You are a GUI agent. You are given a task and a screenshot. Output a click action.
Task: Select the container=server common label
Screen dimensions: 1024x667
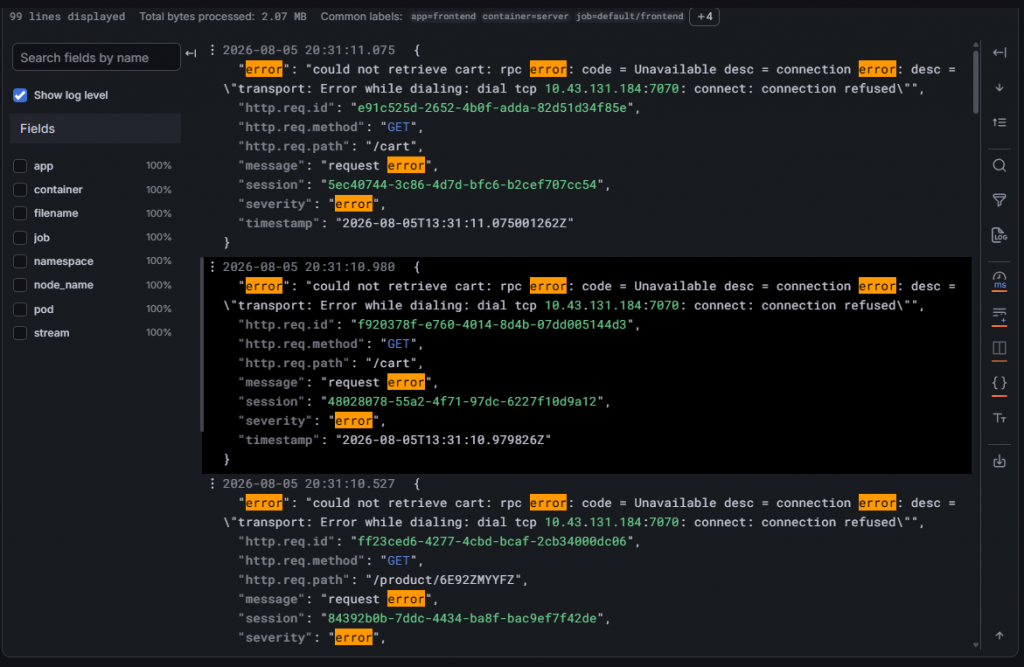tap(525, 16)
